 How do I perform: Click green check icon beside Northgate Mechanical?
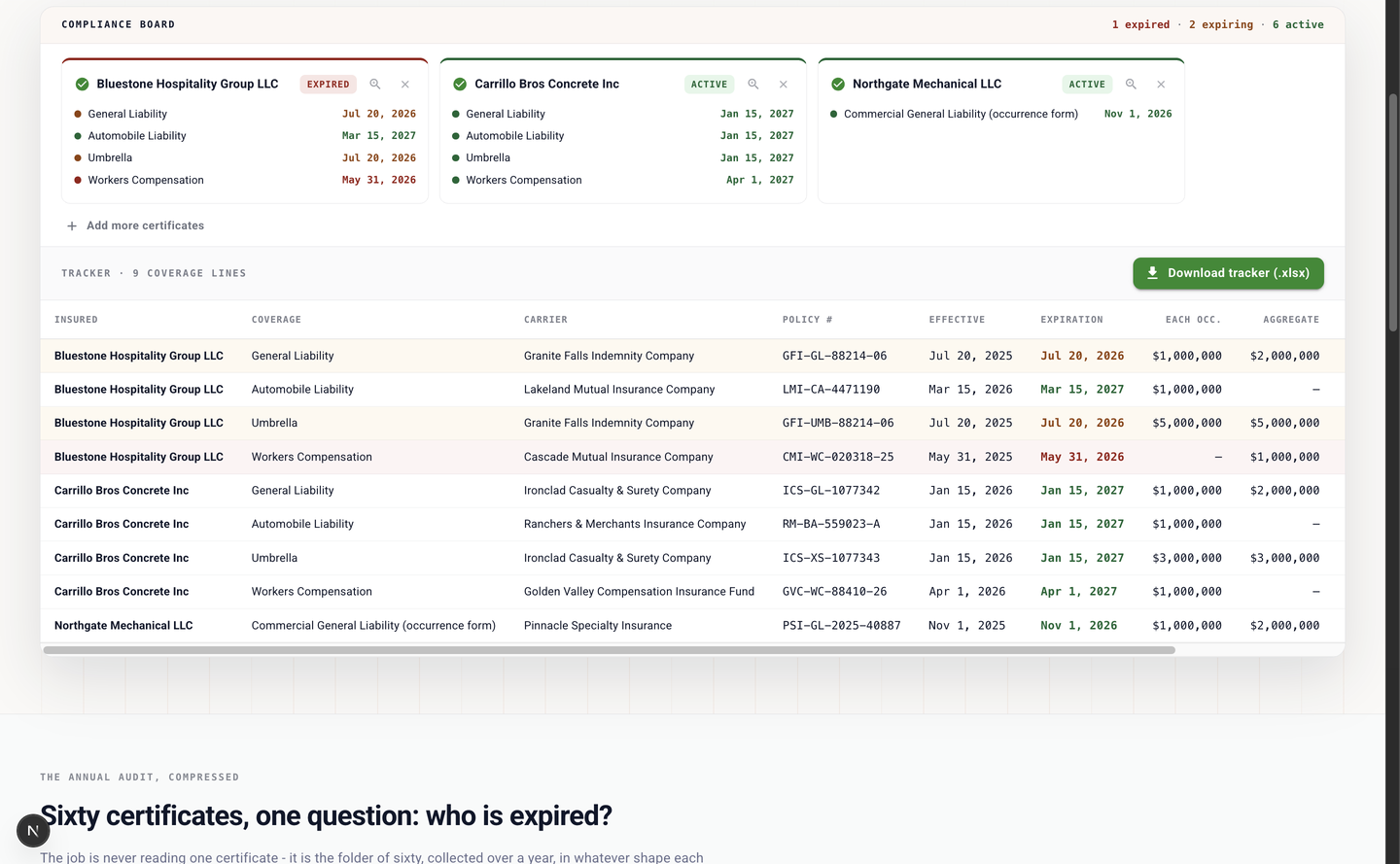point(838,85)
